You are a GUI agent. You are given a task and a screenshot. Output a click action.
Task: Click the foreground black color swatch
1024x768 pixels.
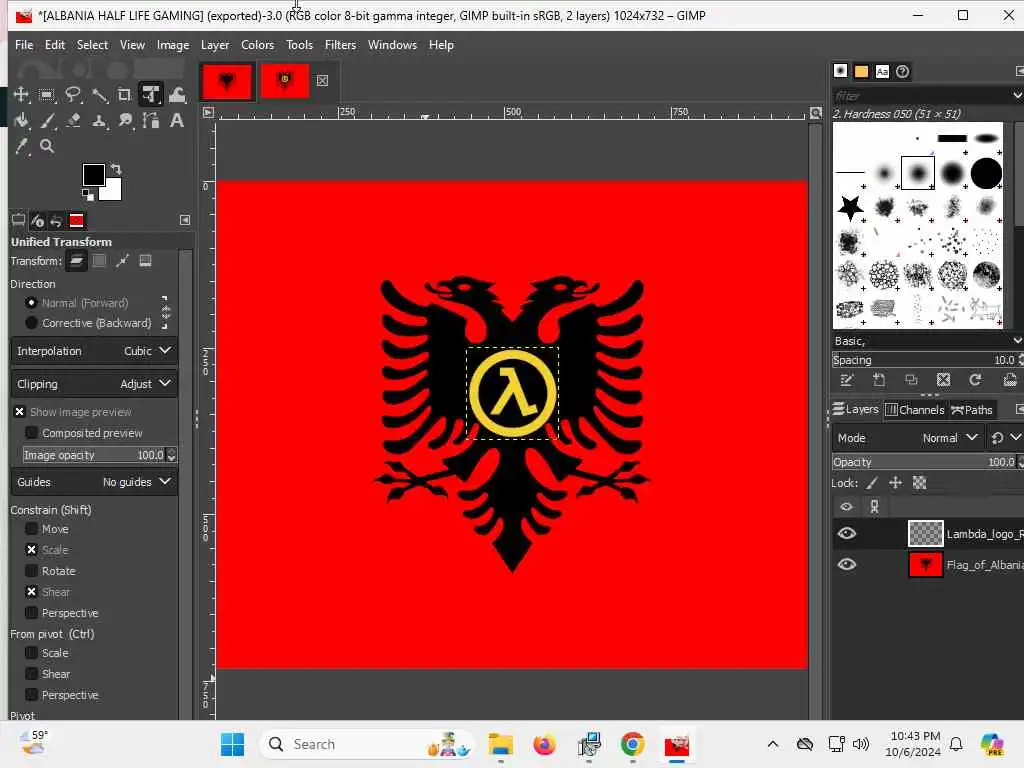tap(92, 174)
